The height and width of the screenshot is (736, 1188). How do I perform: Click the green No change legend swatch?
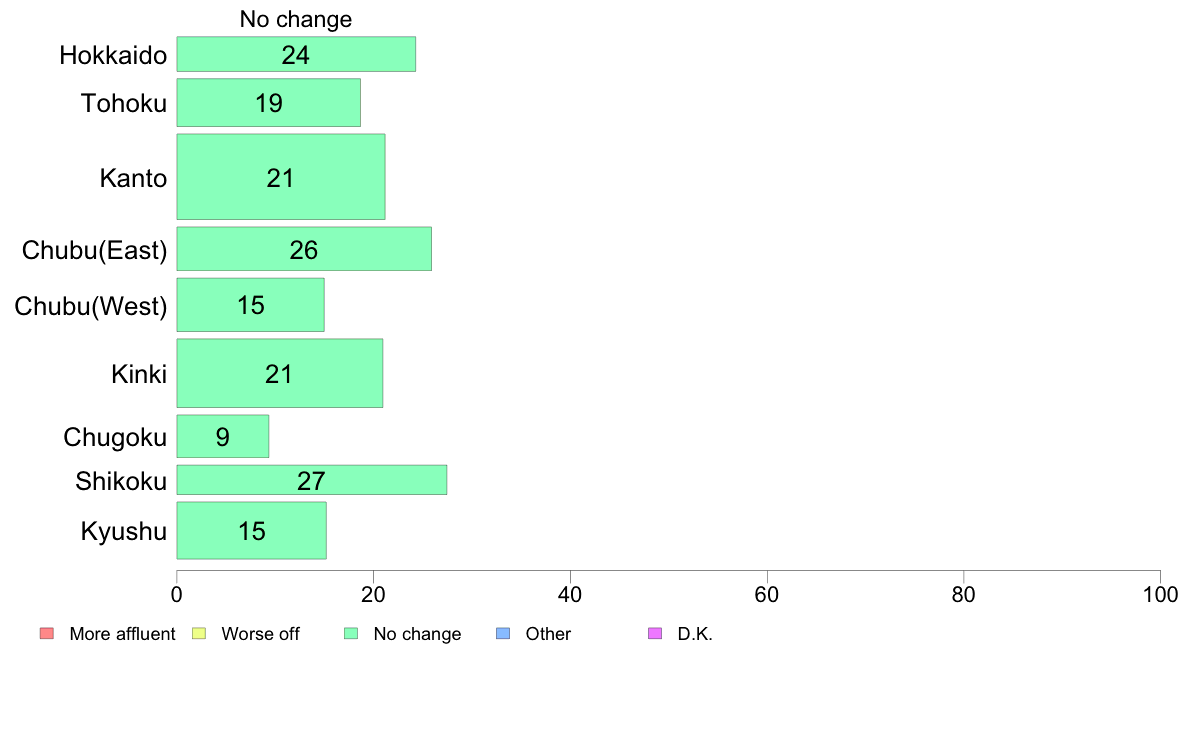pyautogui.click(x=351, y=634)
